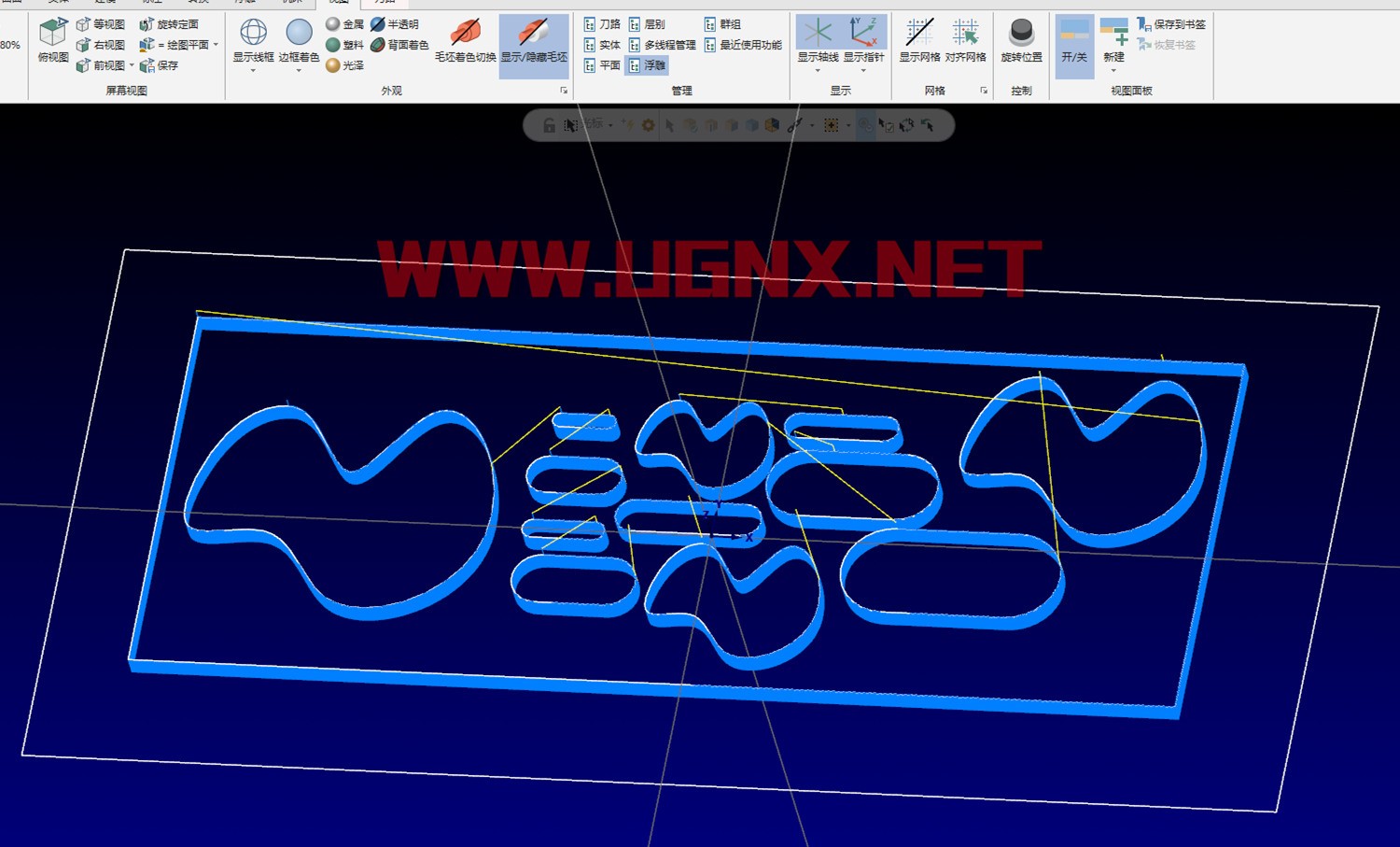This screenshot has width=1400, height=847.
Task: Select right view 右视图
Action: coord(101,45)
